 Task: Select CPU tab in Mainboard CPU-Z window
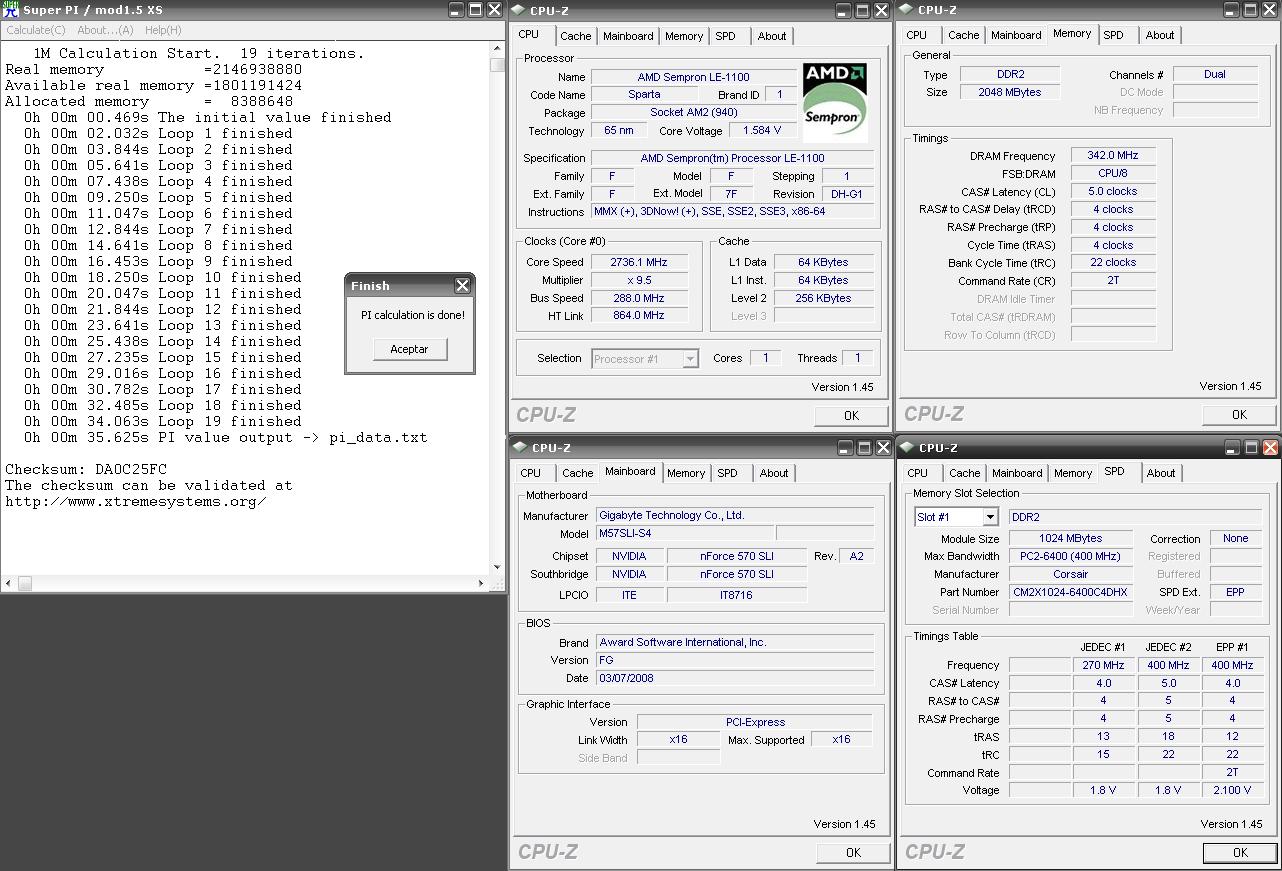pyautogui.click(x=530, y=473)
